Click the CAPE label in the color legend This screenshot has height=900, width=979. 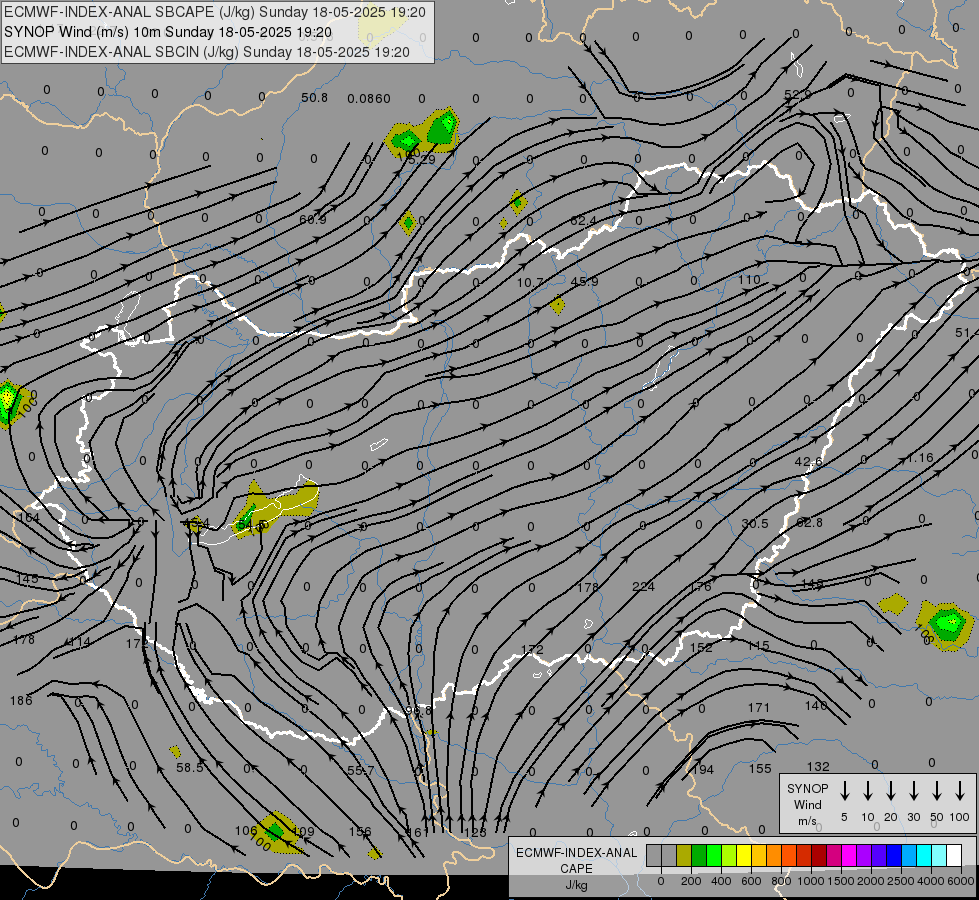[576, 869]
